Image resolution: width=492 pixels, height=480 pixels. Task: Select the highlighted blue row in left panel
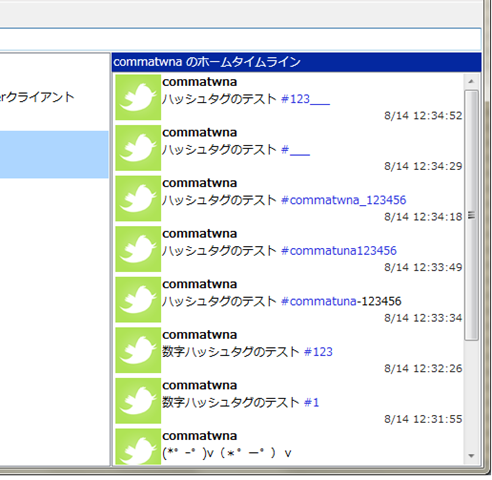54,154
